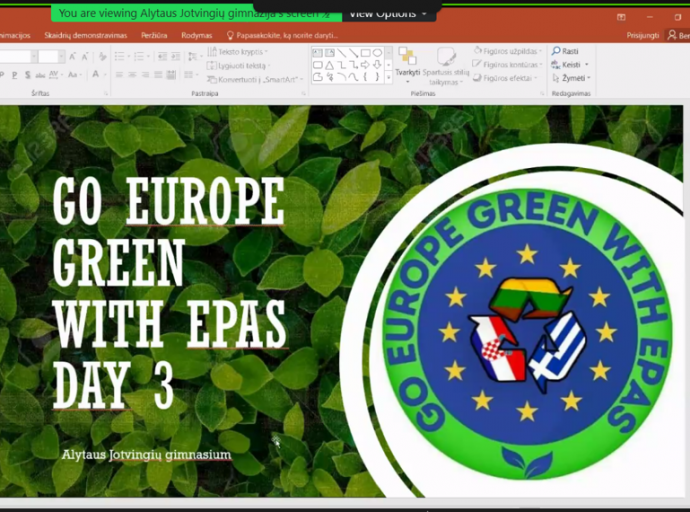
Task: Switch to the Skaidrių demonstravimas tab
Action: coord(85,35)
